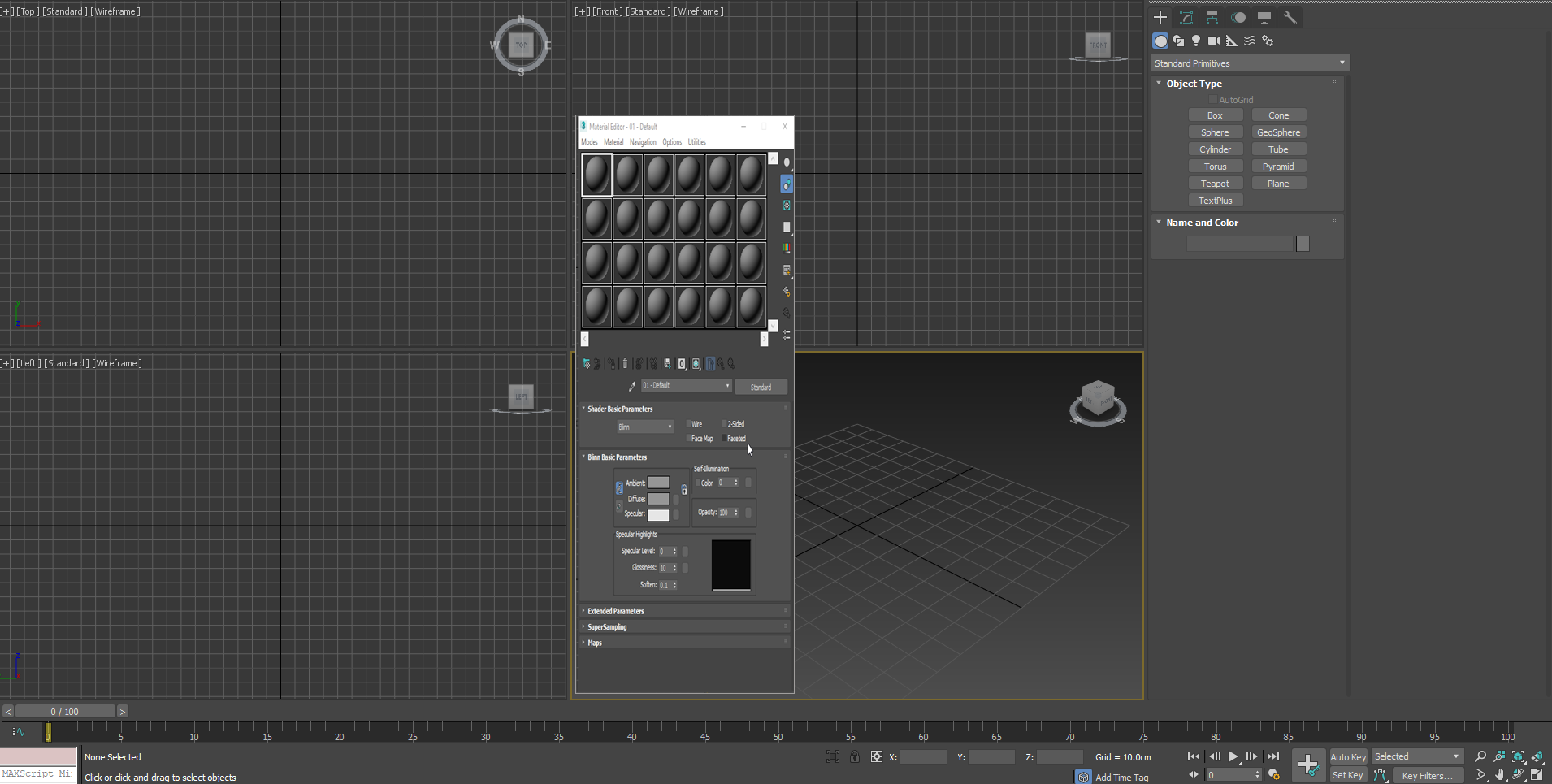Image resolution: width=1552 pixels, height=784 pixels.
Task: Open the Motion tab in command panel
Action: (1238, 17)
